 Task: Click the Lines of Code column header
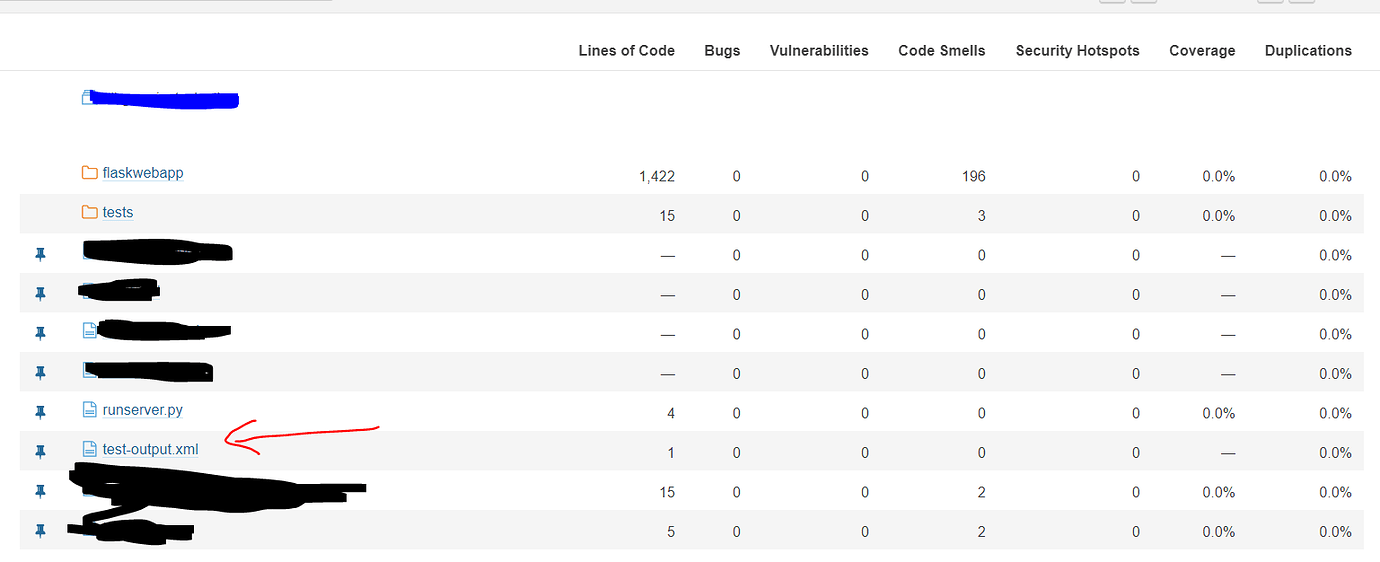[x=626, y=51]
